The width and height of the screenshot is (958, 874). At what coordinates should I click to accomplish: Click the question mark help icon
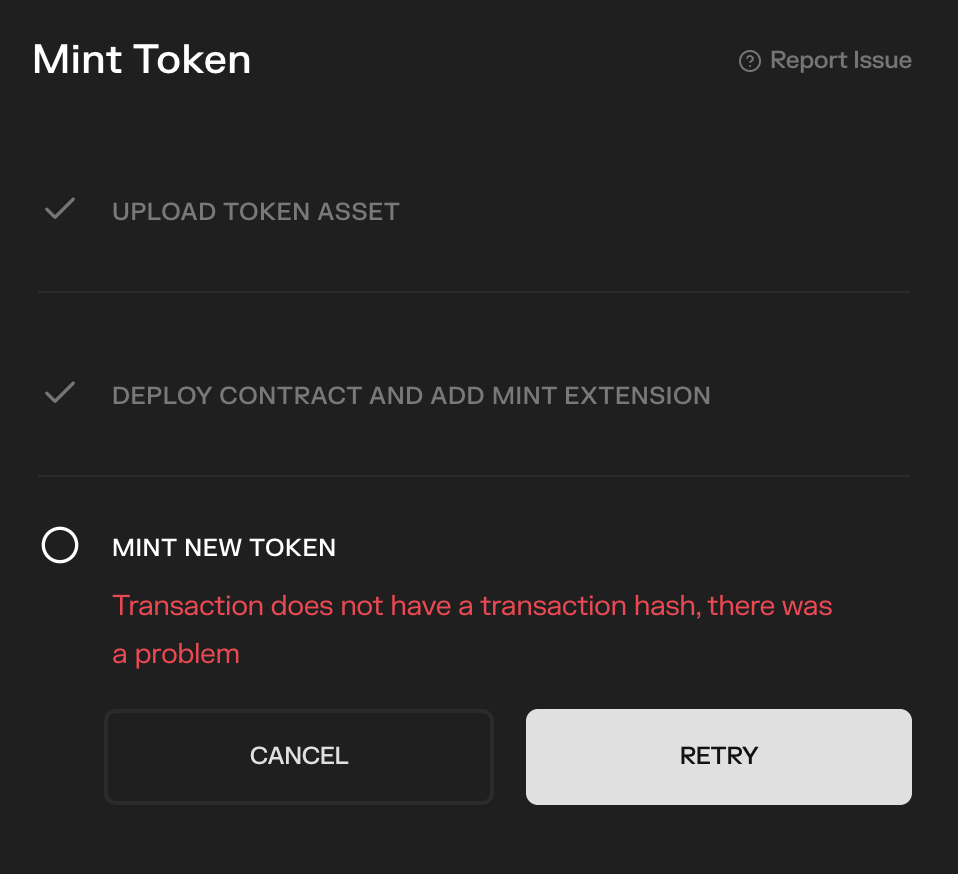click(x=749, y=61)
